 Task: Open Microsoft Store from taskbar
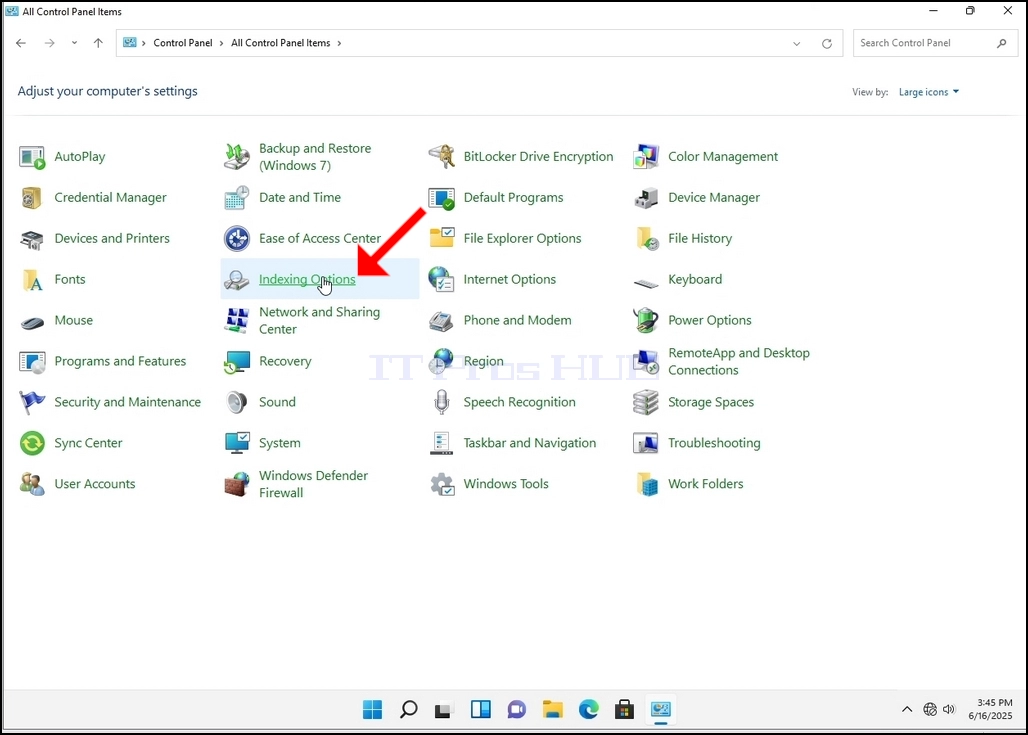click(624, 709)
